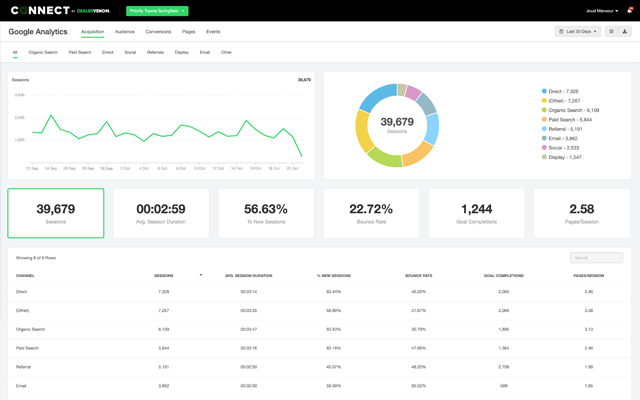Switch to the Events tab

[213, 32]
